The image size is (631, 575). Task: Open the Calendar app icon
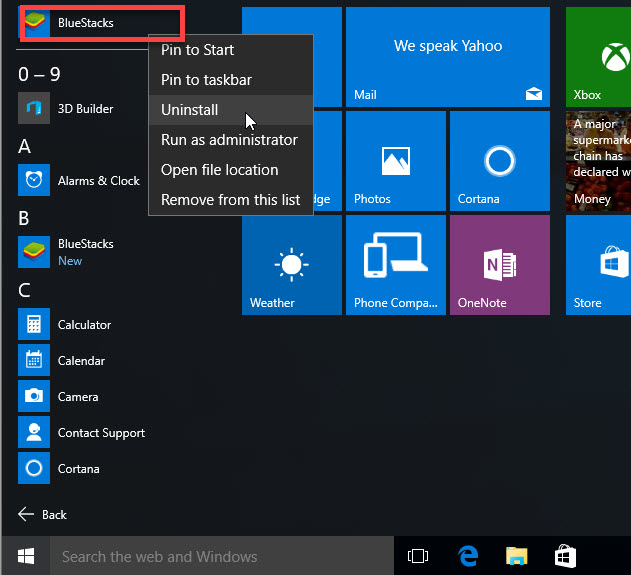(34, 360)
